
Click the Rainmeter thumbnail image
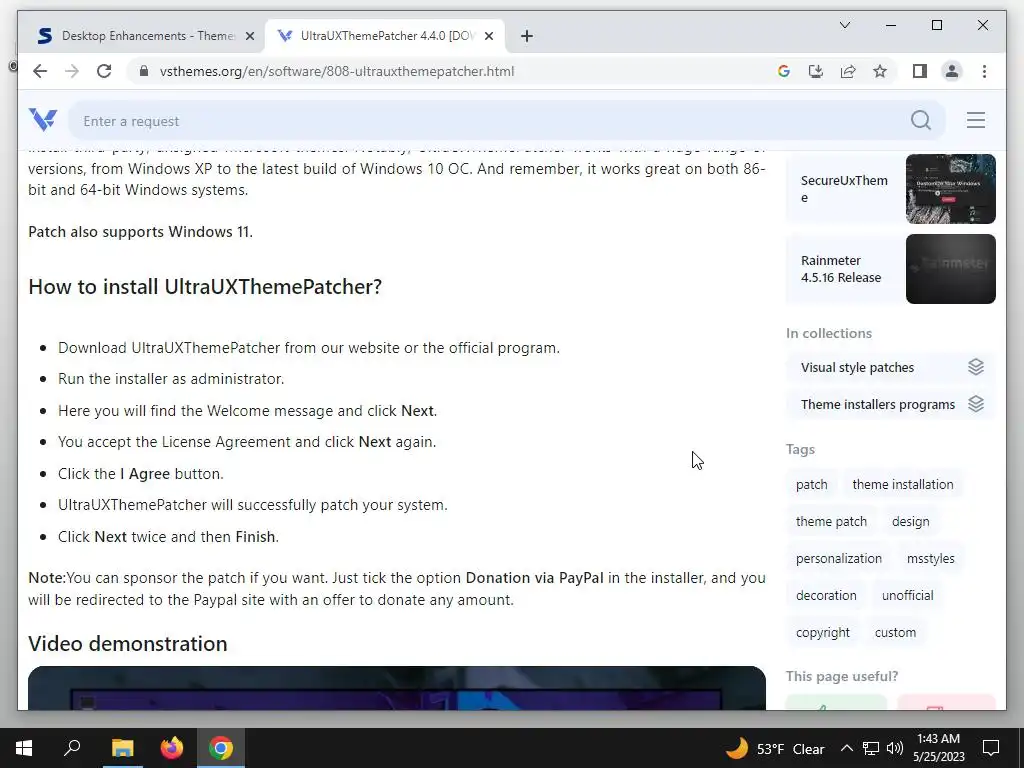(950, 269)
